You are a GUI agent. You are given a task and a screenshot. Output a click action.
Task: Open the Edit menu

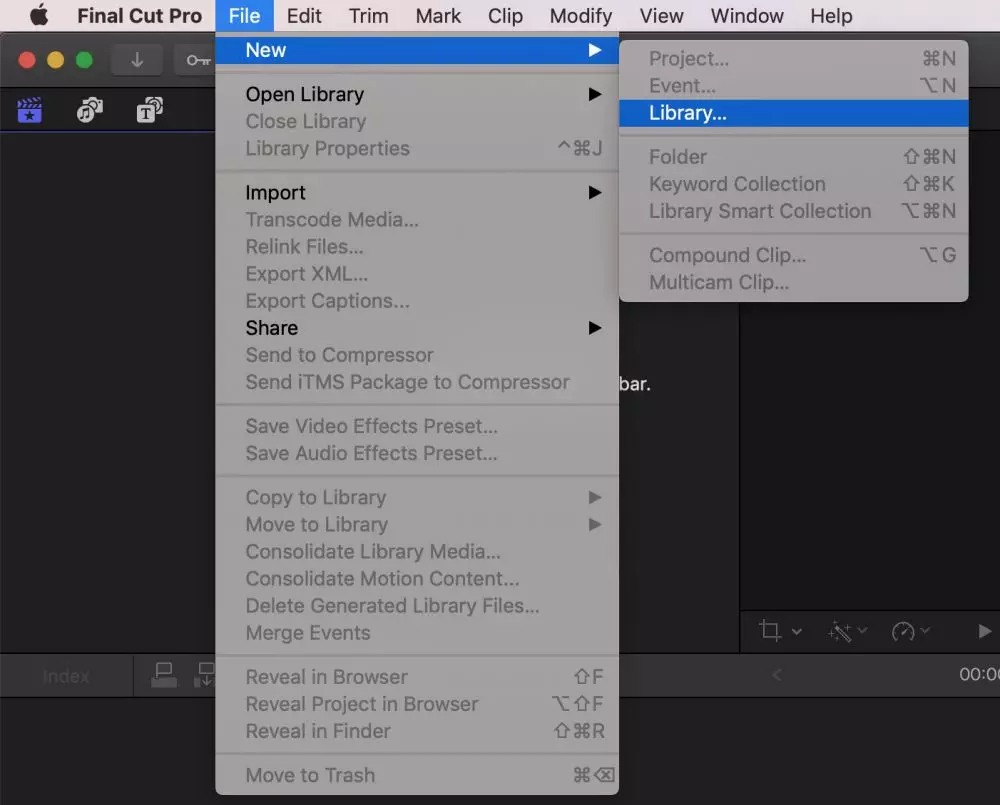click(304, 15)
